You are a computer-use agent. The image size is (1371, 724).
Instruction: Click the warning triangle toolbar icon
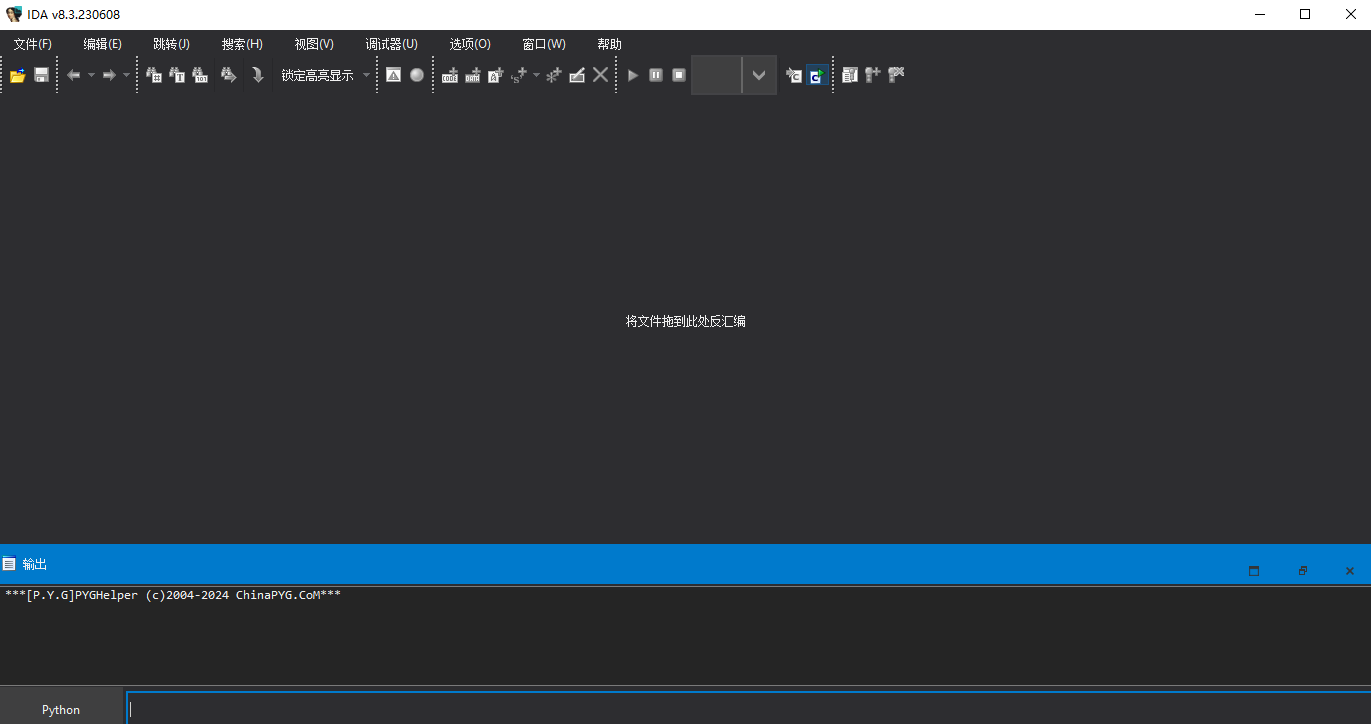pos(393,75)
